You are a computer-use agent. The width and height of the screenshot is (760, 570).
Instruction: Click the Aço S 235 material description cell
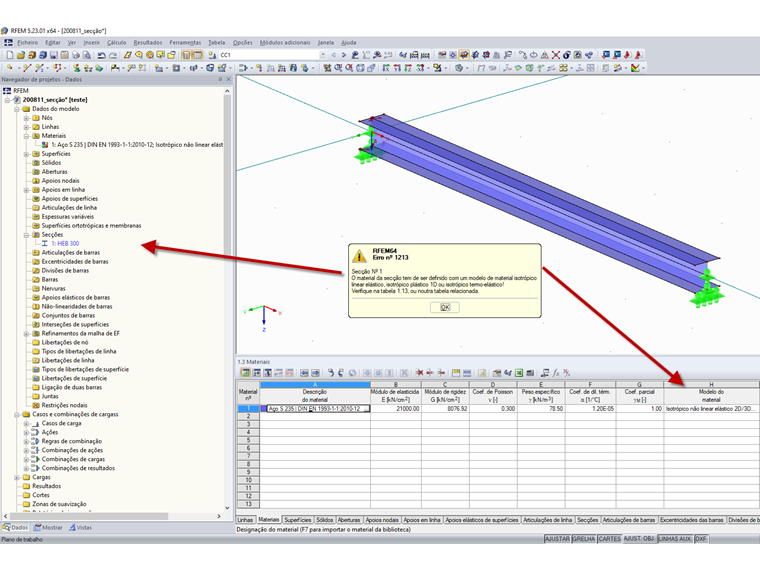click(x=318, y=409)
